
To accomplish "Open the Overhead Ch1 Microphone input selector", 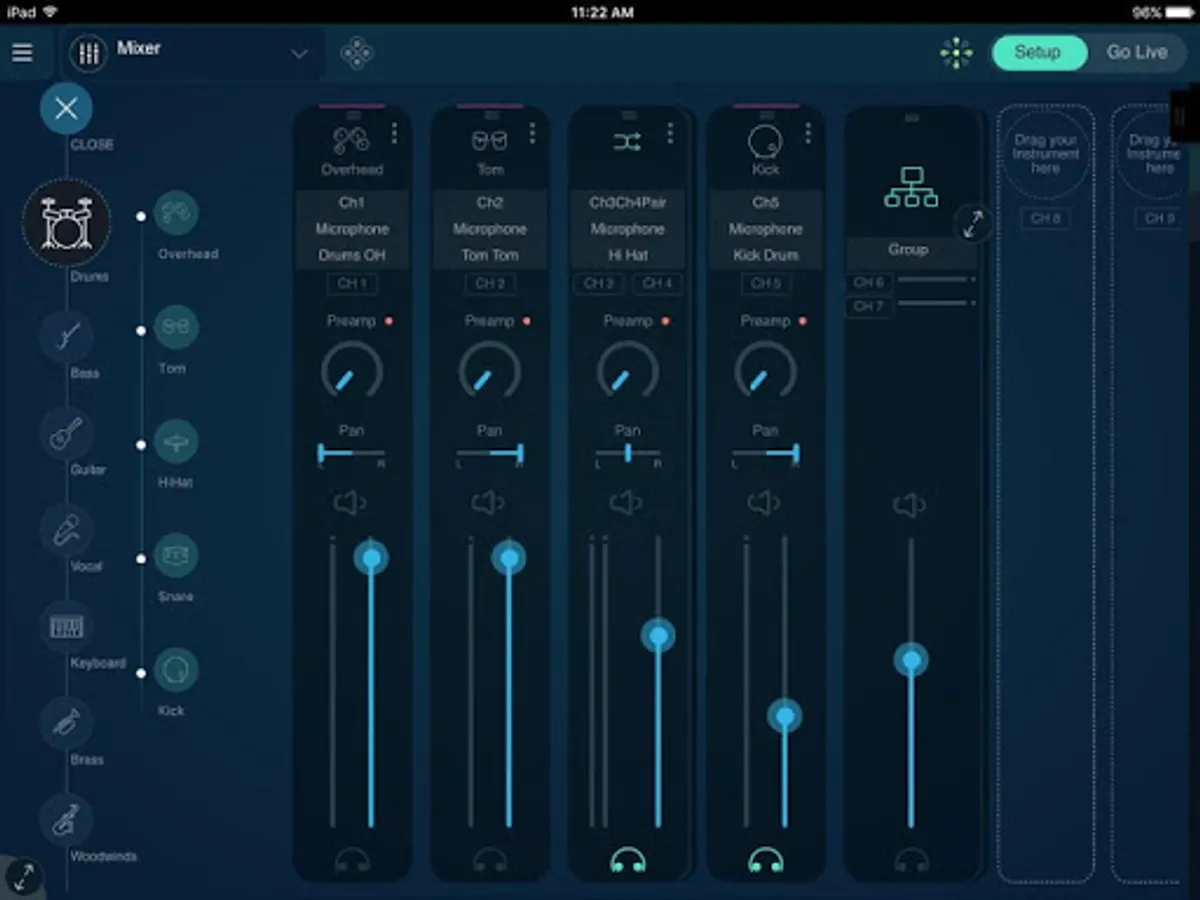I will tap(351, 229).
